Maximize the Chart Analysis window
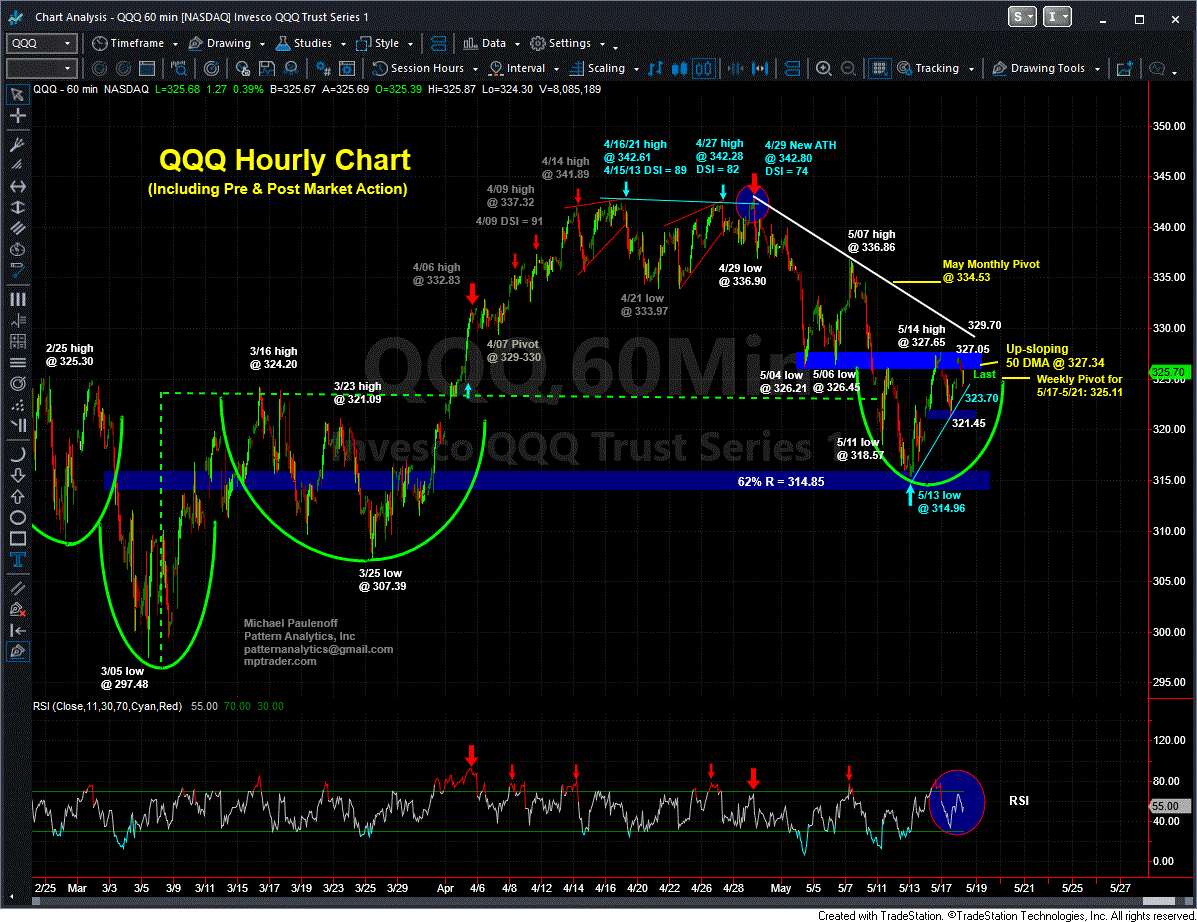Viewport: 1197px width, 922px height. click(1139, 18)
